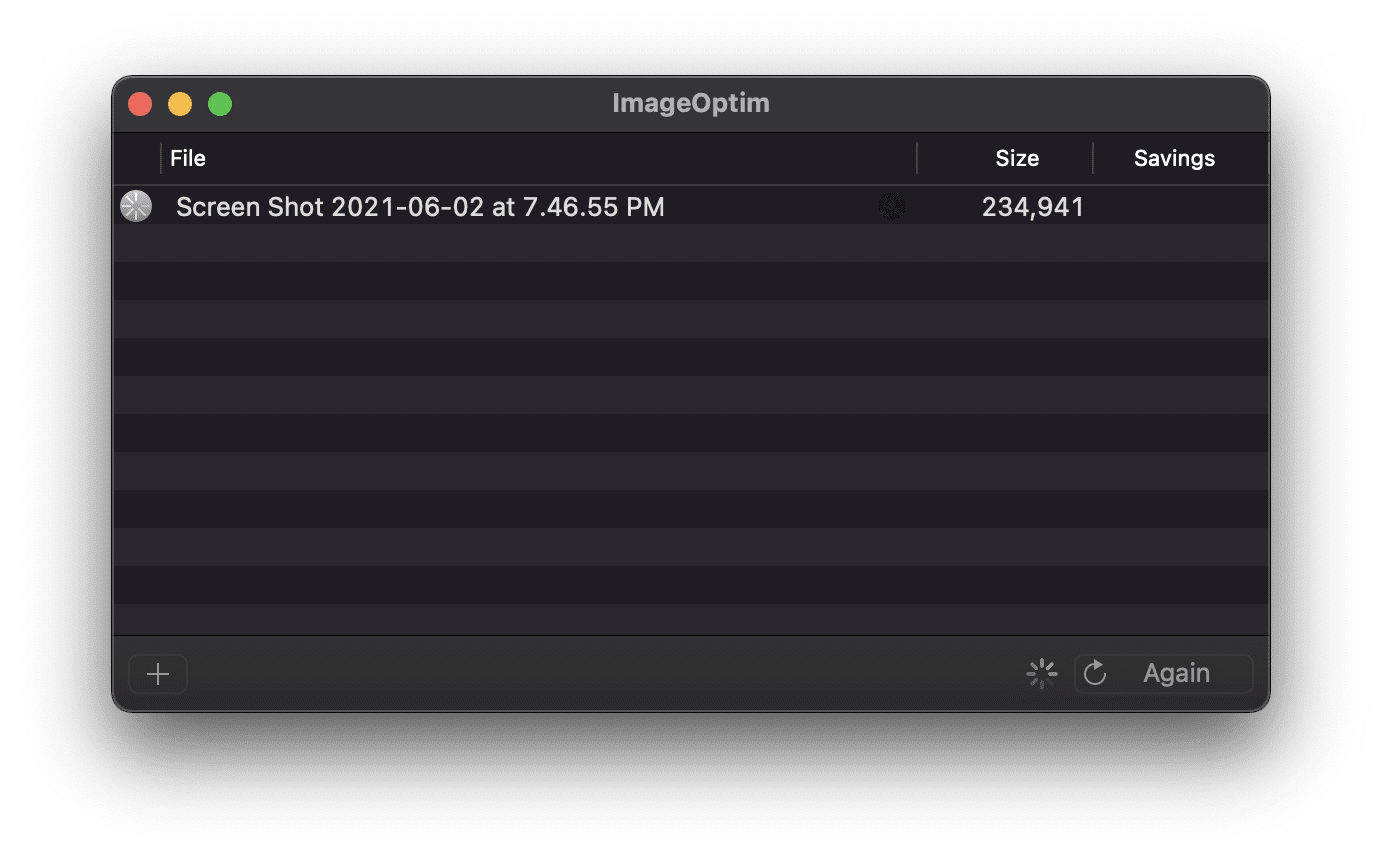Click the busy spinner next to the Again button

[x=1041, y=673]
